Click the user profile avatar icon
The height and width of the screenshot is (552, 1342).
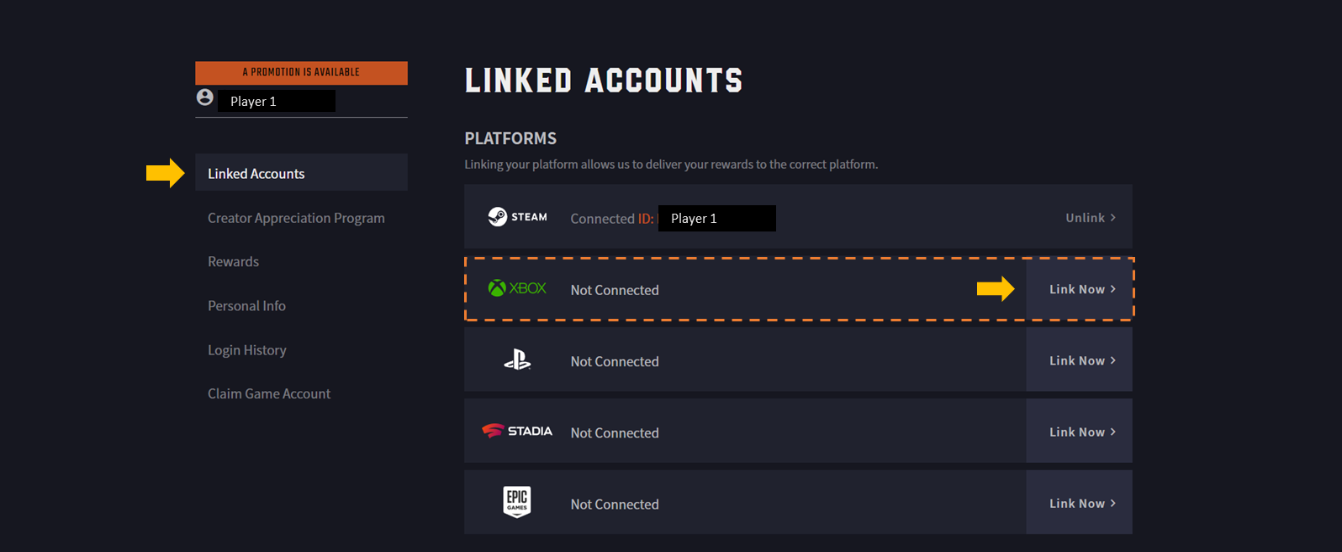click(205, 98)
